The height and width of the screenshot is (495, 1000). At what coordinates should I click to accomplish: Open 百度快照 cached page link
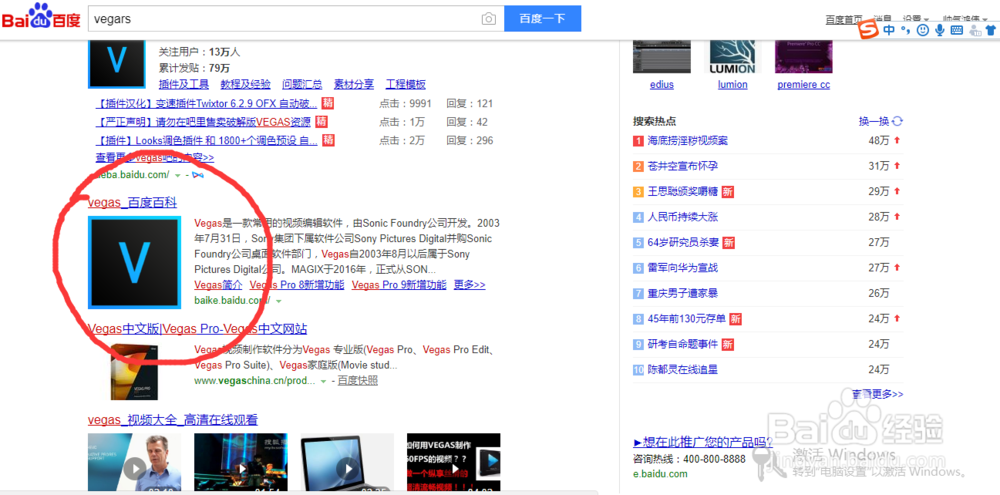(x=357, y=381)
